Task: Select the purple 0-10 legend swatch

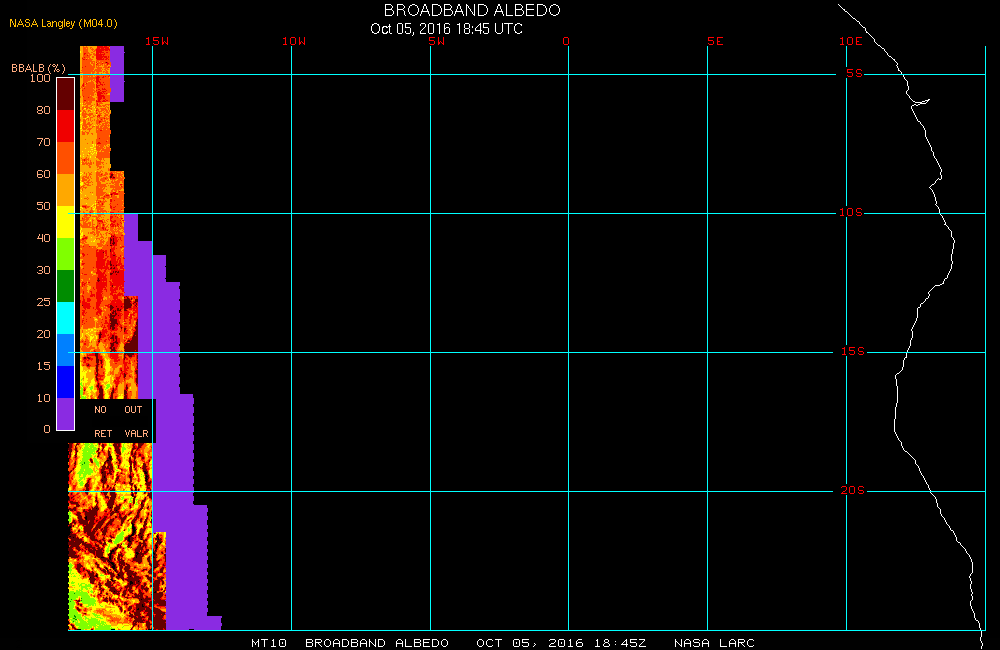Action: (x=66, y=413)
